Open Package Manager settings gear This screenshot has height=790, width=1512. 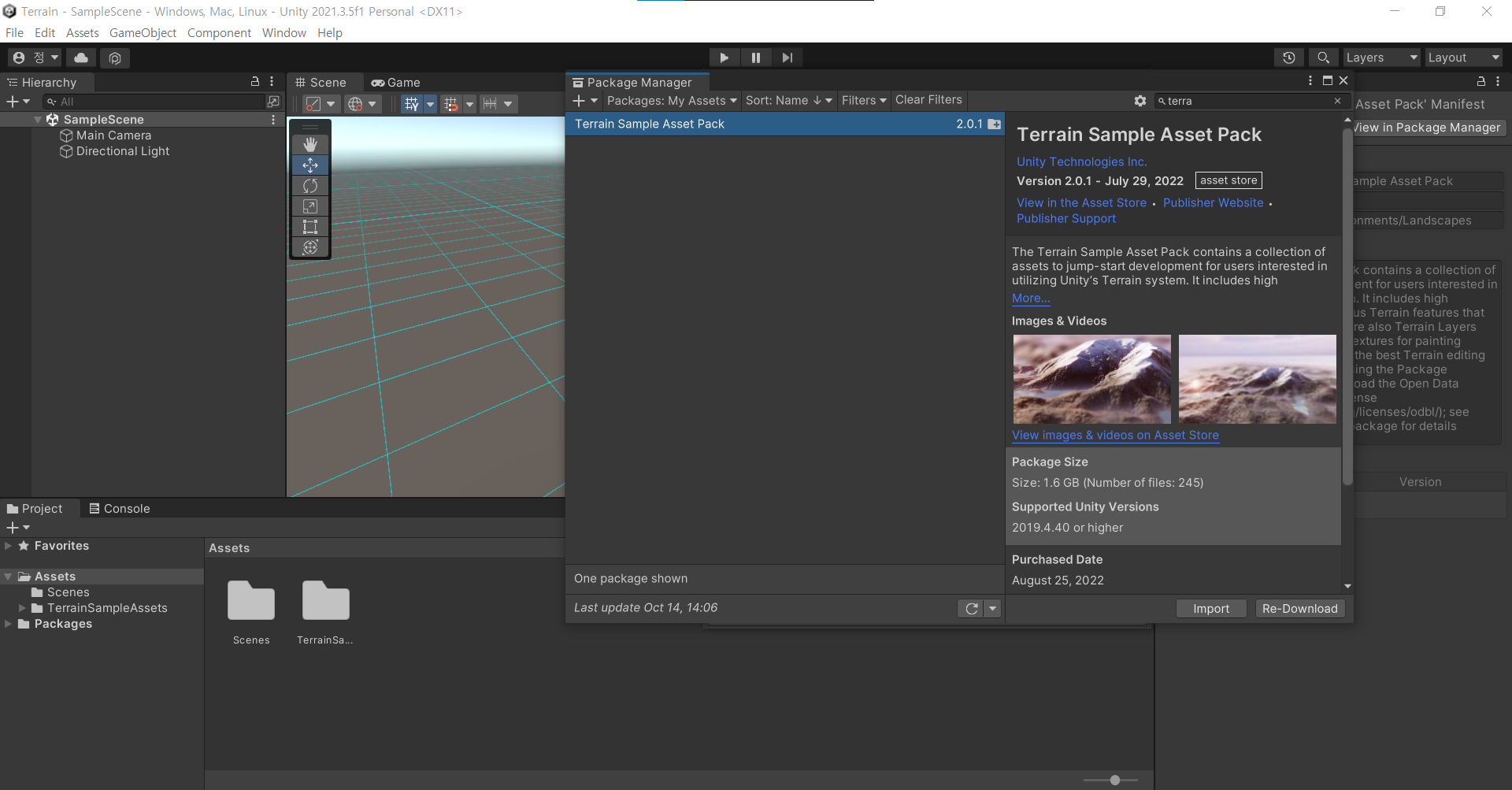1140,101
